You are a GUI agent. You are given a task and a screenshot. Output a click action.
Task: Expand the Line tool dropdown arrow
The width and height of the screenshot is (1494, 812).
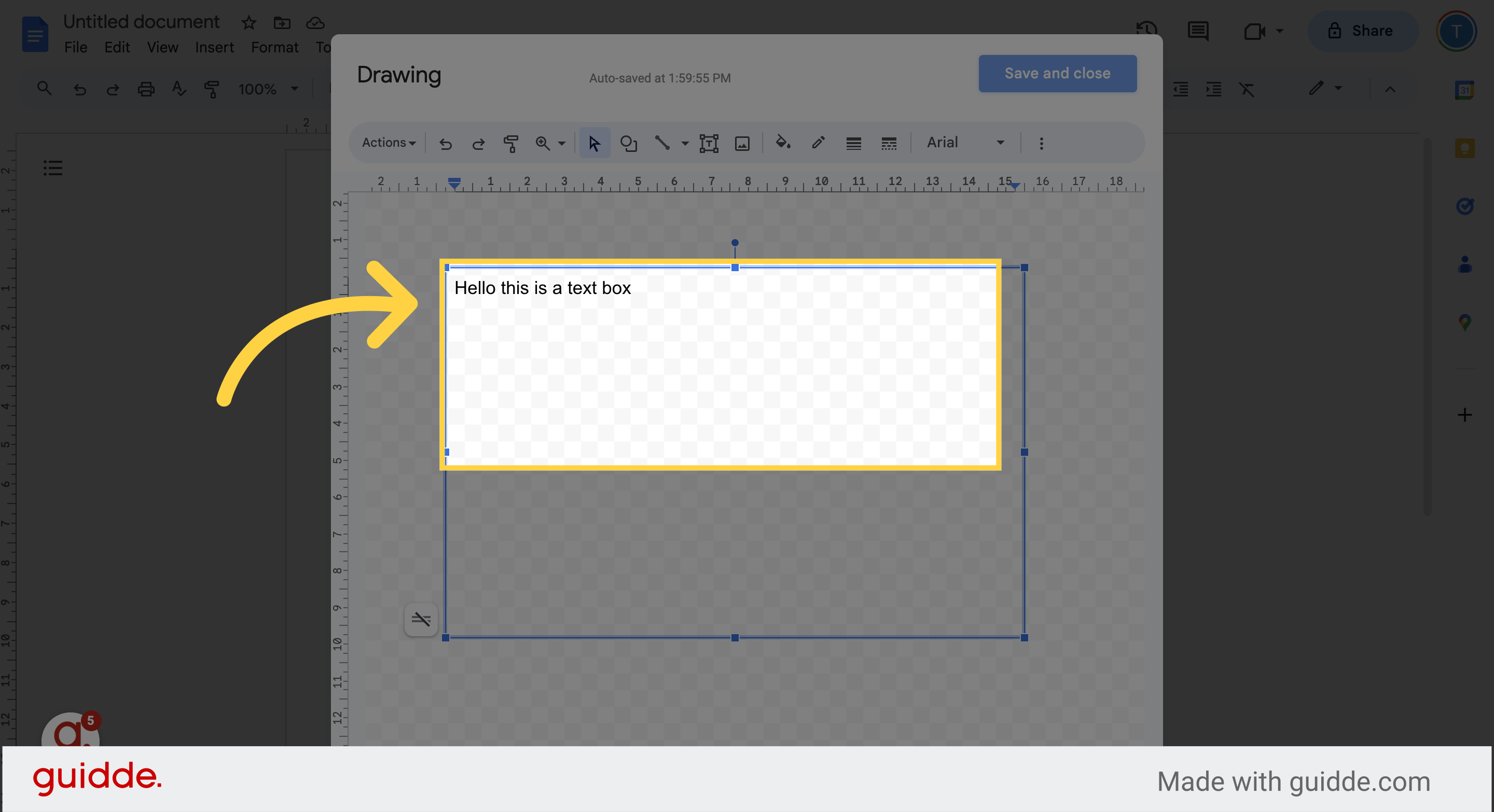click(685, 143)
